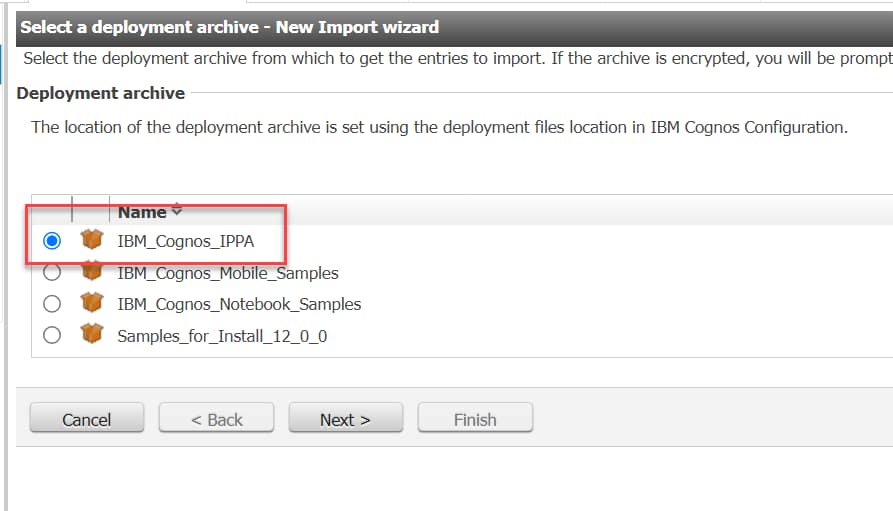Screen dimensions: 893x511
Task: Toggle the sort arrow beside Name
Action: 177,211
